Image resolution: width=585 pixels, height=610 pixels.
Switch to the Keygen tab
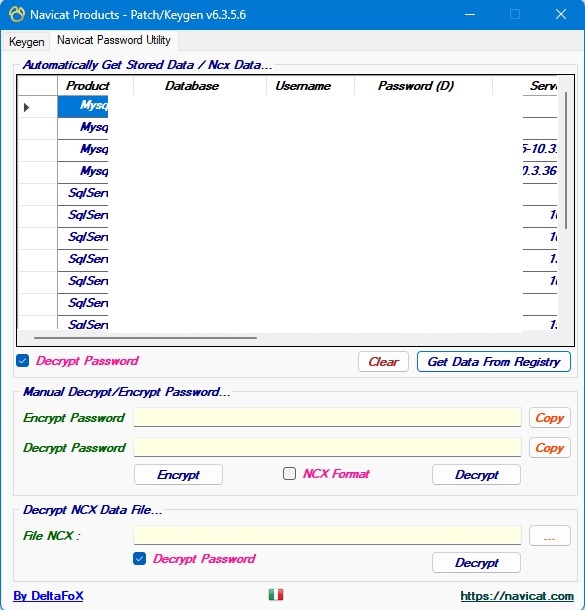click(x=26, y=42)
